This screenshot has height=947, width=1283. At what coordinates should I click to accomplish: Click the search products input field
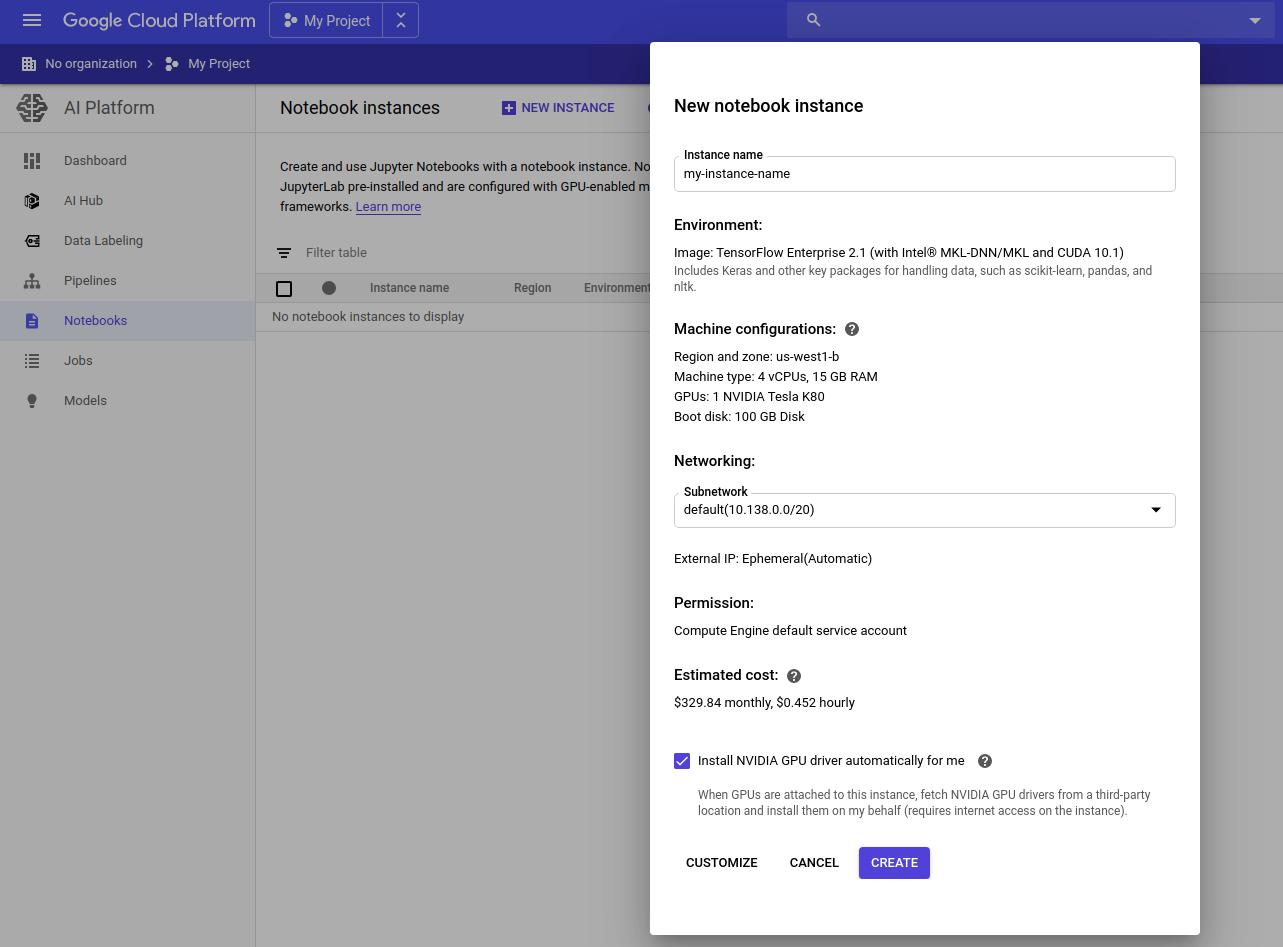(x=1032, y=20)
